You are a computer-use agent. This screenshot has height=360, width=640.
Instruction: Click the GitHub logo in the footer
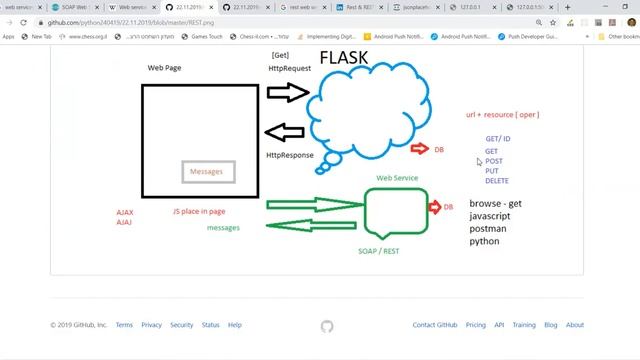[327, 326]
